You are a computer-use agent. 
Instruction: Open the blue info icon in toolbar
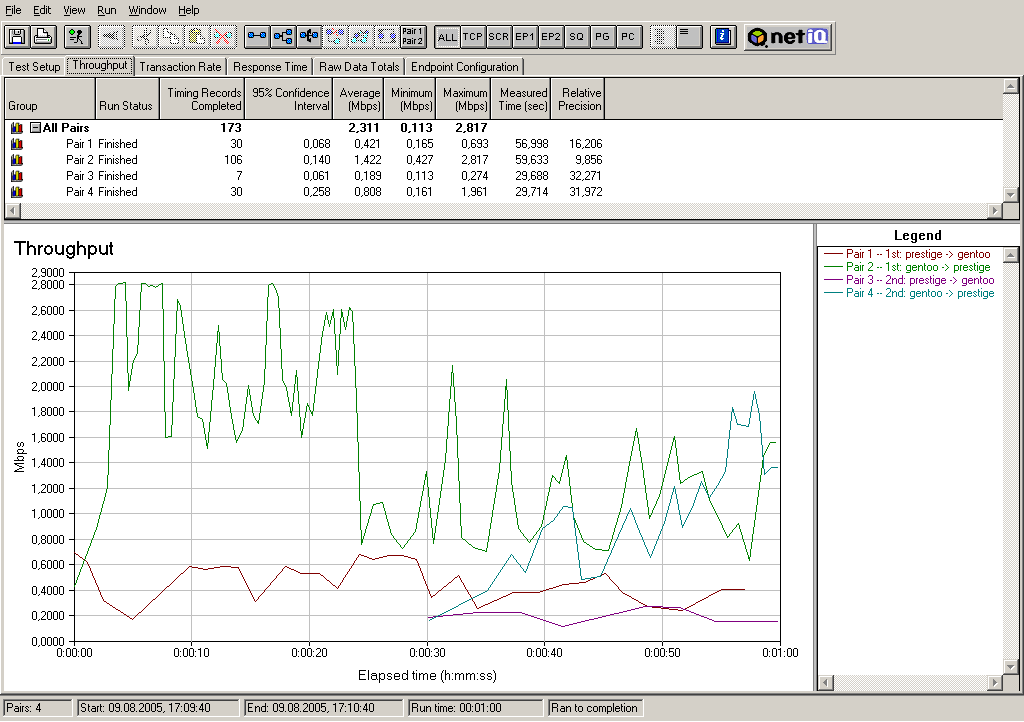click(724, 37)
